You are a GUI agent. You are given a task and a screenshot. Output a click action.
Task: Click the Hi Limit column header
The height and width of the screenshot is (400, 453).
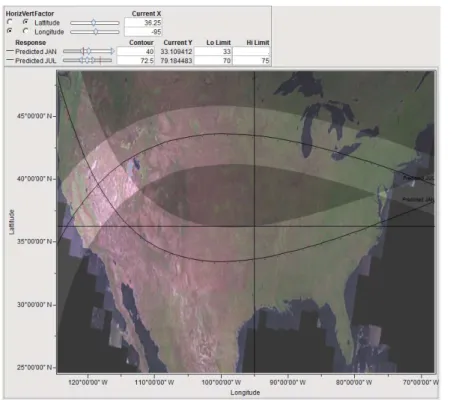click(258, 42)
